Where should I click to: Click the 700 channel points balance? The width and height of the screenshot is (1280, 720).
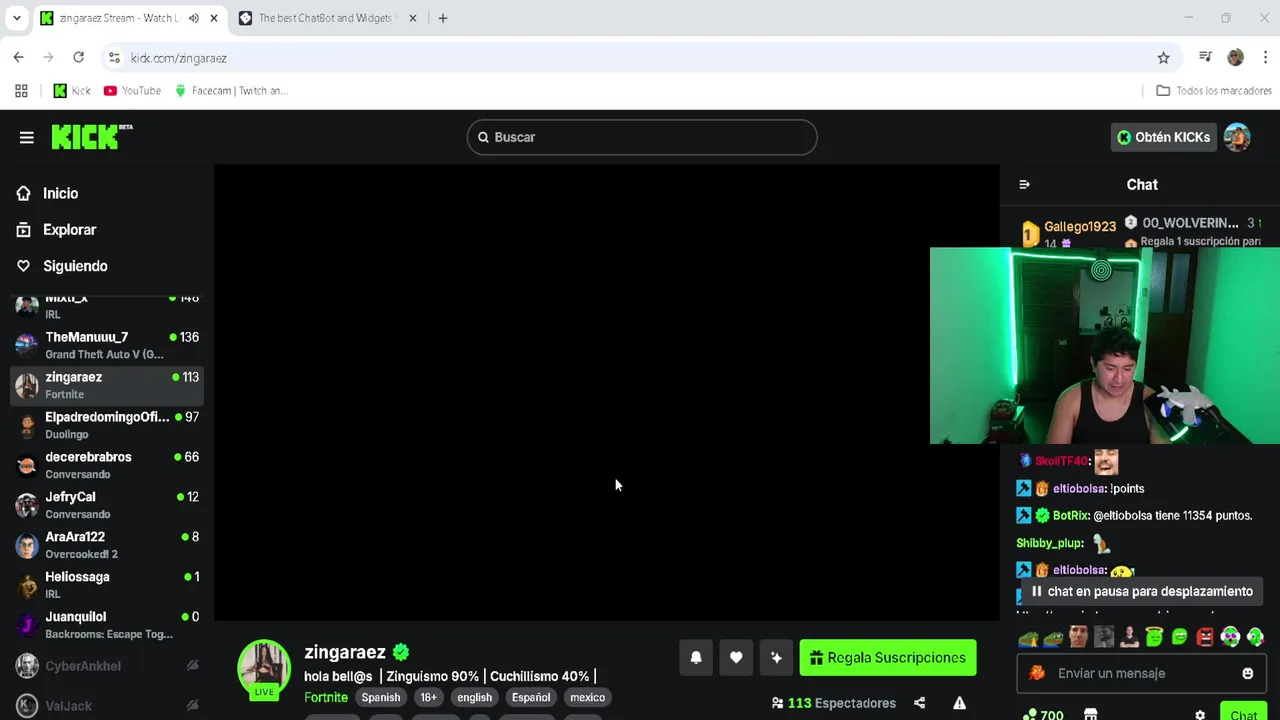coord(1042,715)
